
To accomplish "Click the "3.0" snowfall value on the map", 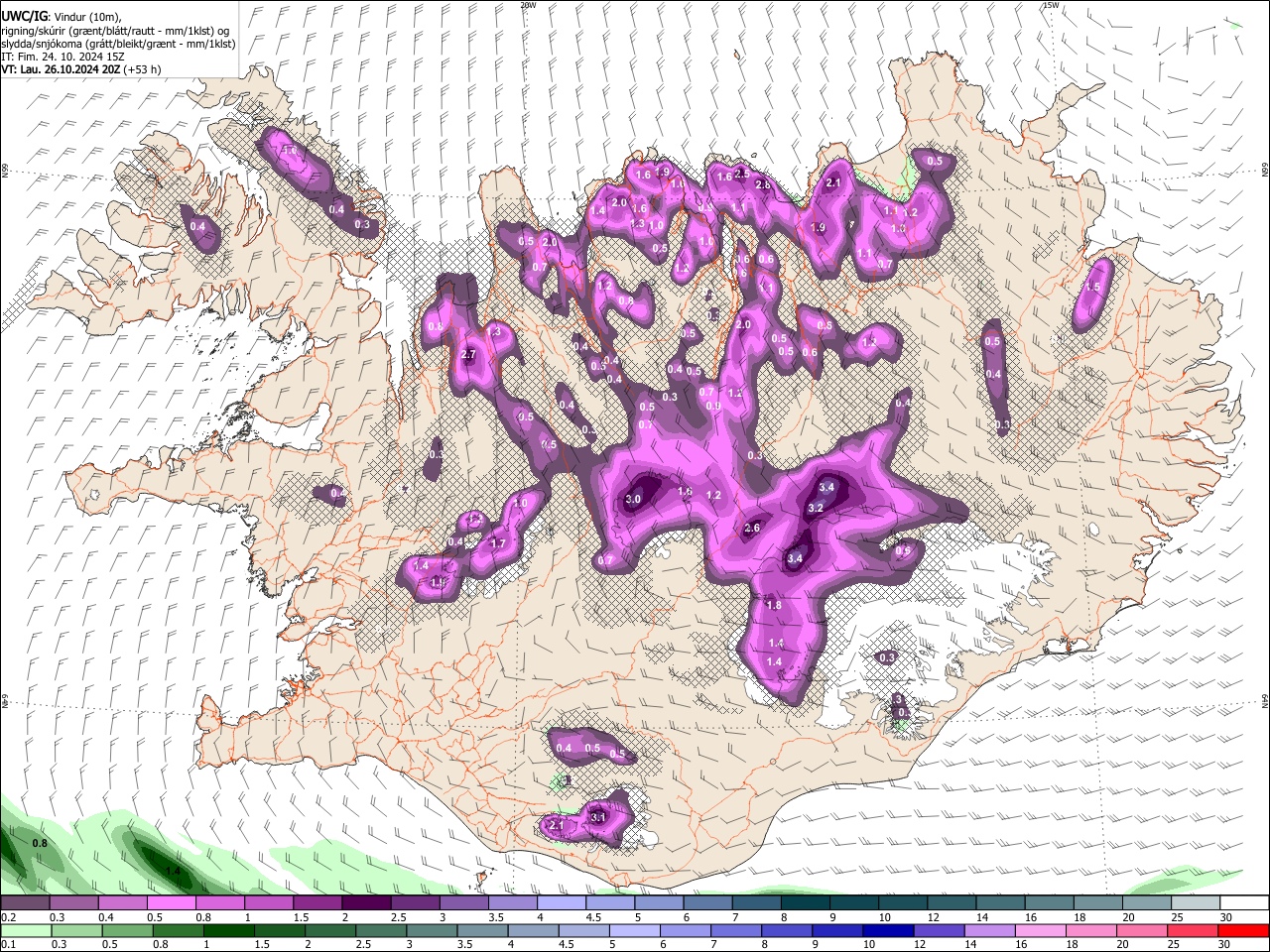I will pyautogui.click(x=633, y=499).
